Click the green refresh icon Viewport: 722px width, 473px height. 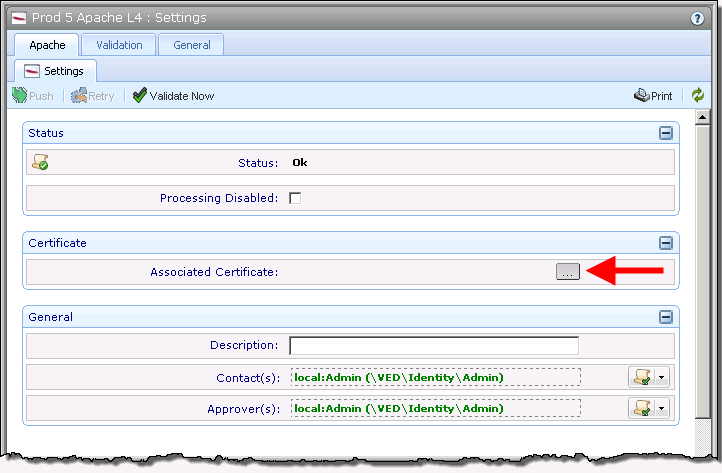(697, 96)
